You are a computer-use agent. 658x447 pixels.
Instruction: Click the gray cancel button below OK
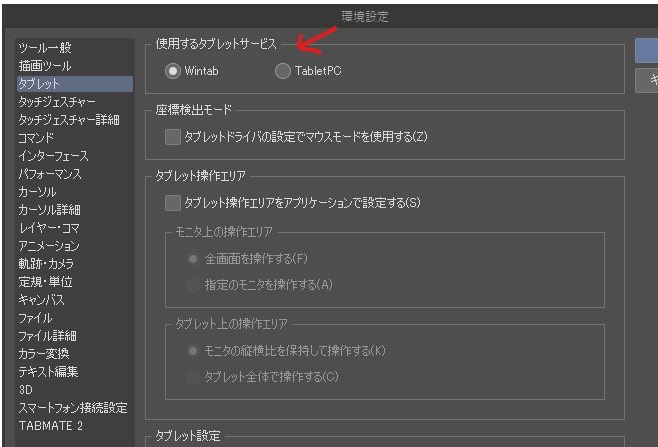pos(647,80)
